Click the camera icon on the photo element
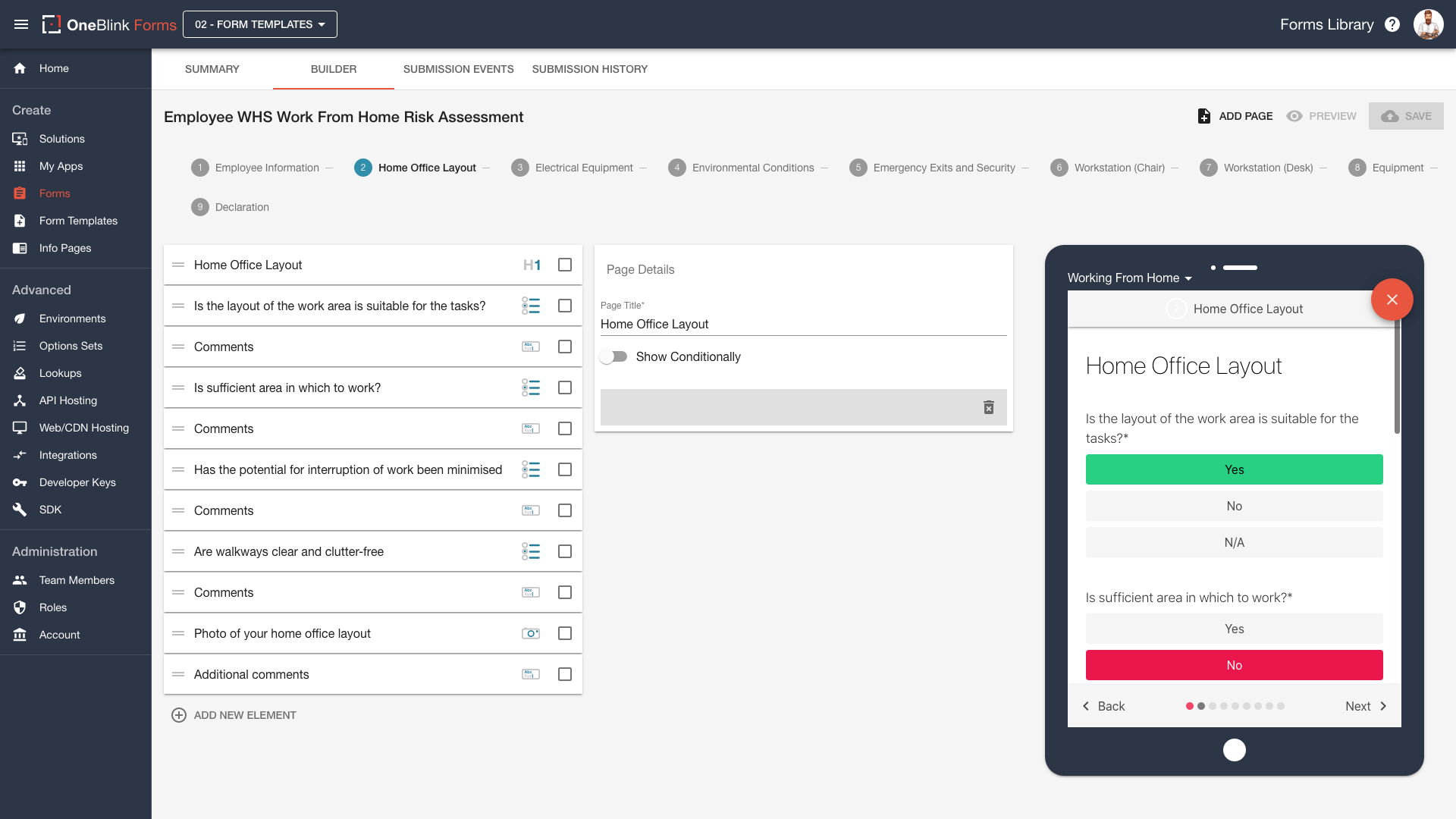 click(531, 633)
